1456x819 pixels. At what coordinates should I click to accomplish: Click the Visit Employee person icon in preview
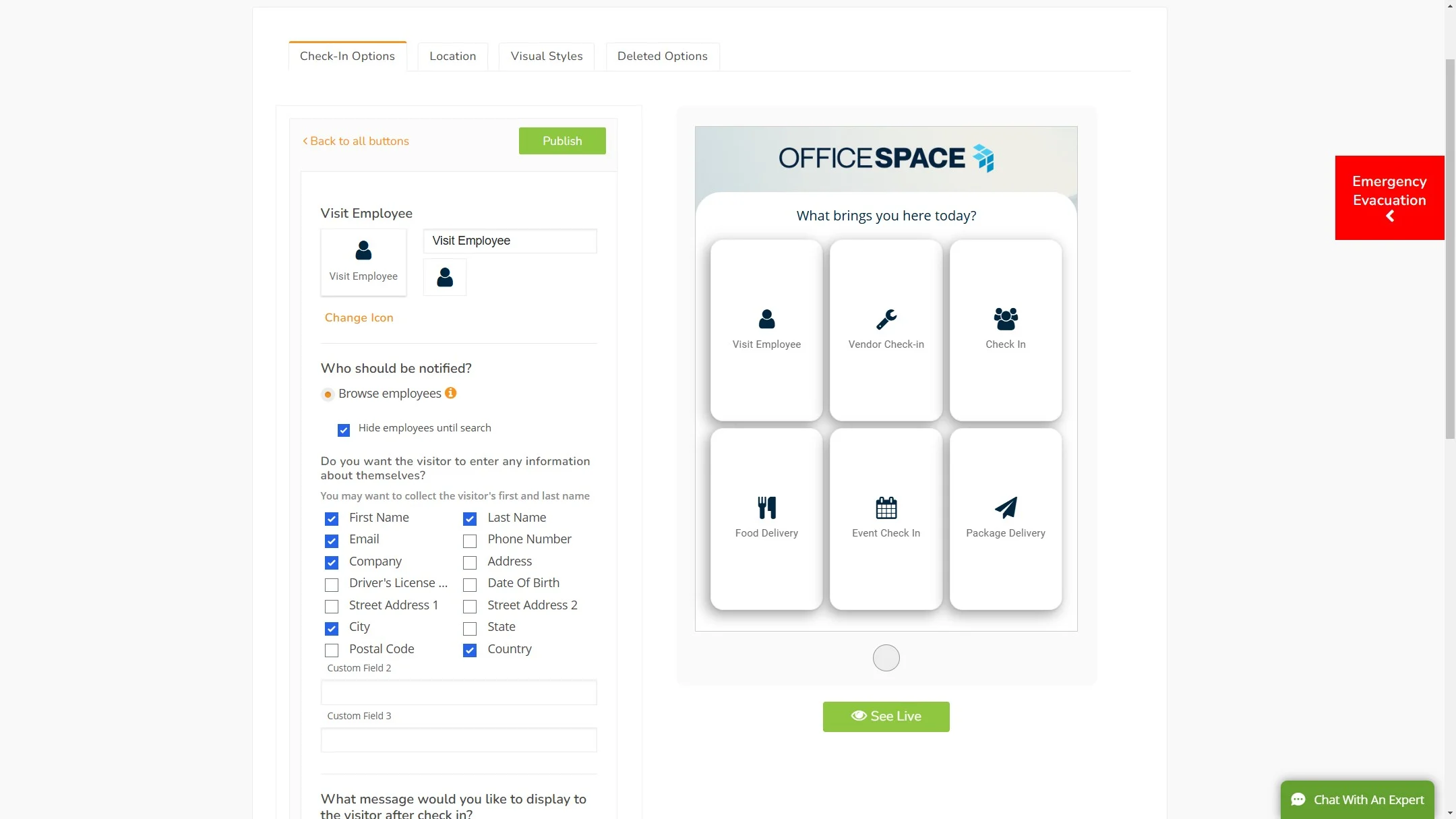[766, 319]
